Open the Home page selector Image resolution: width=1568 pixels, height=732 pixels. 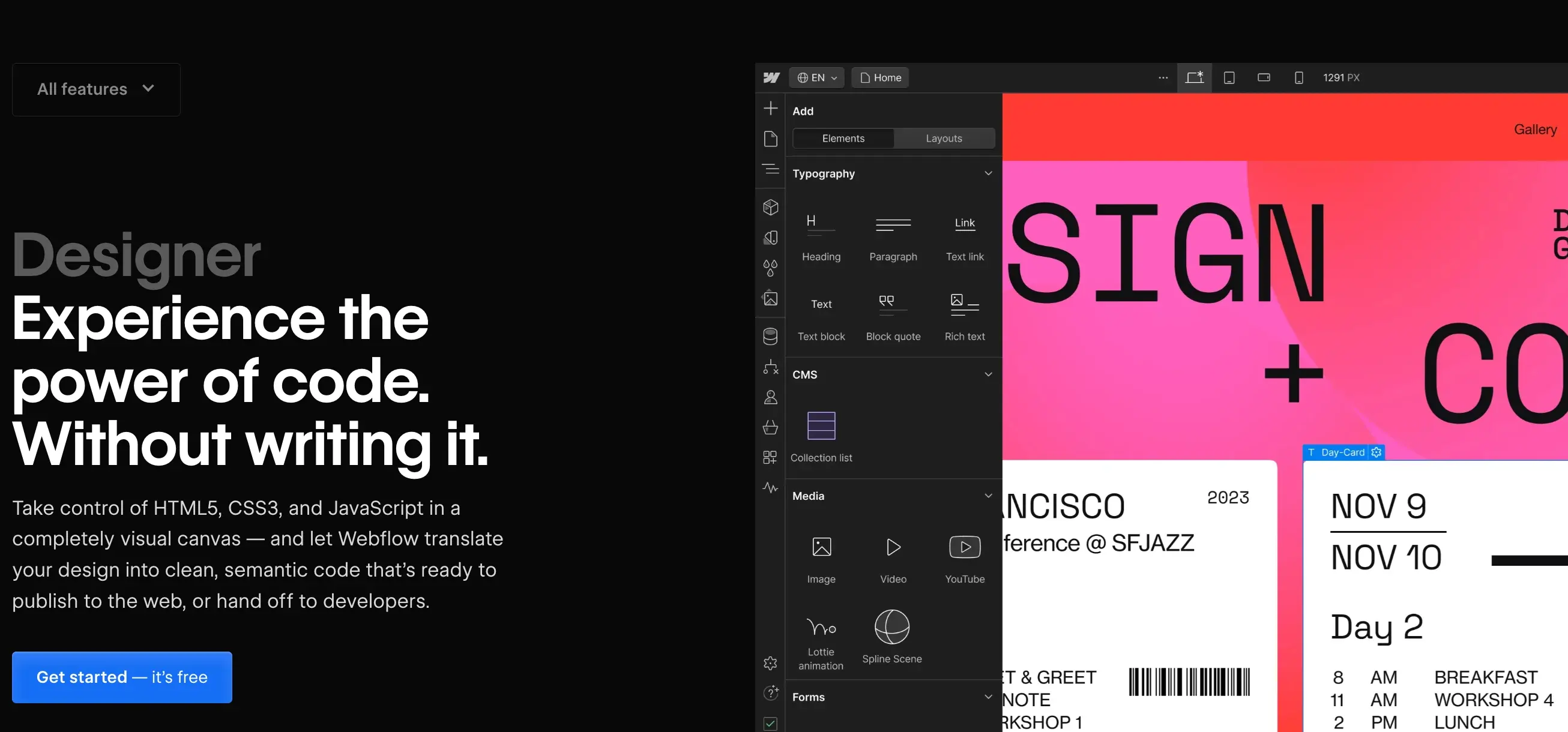[x=880, y=78]
